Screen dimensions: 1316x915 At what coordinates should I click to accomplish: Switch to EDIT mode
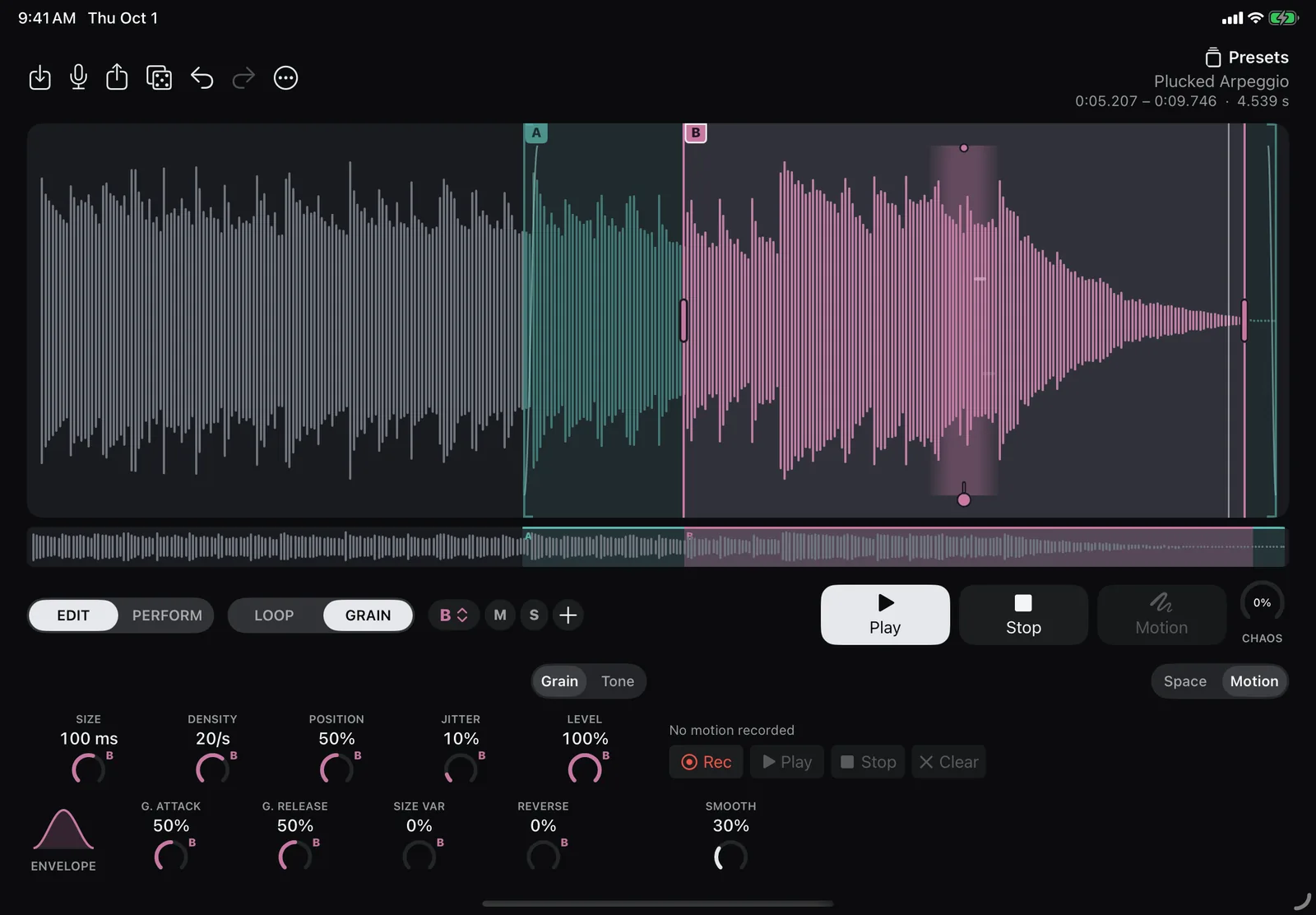click(x=73, y=615)
